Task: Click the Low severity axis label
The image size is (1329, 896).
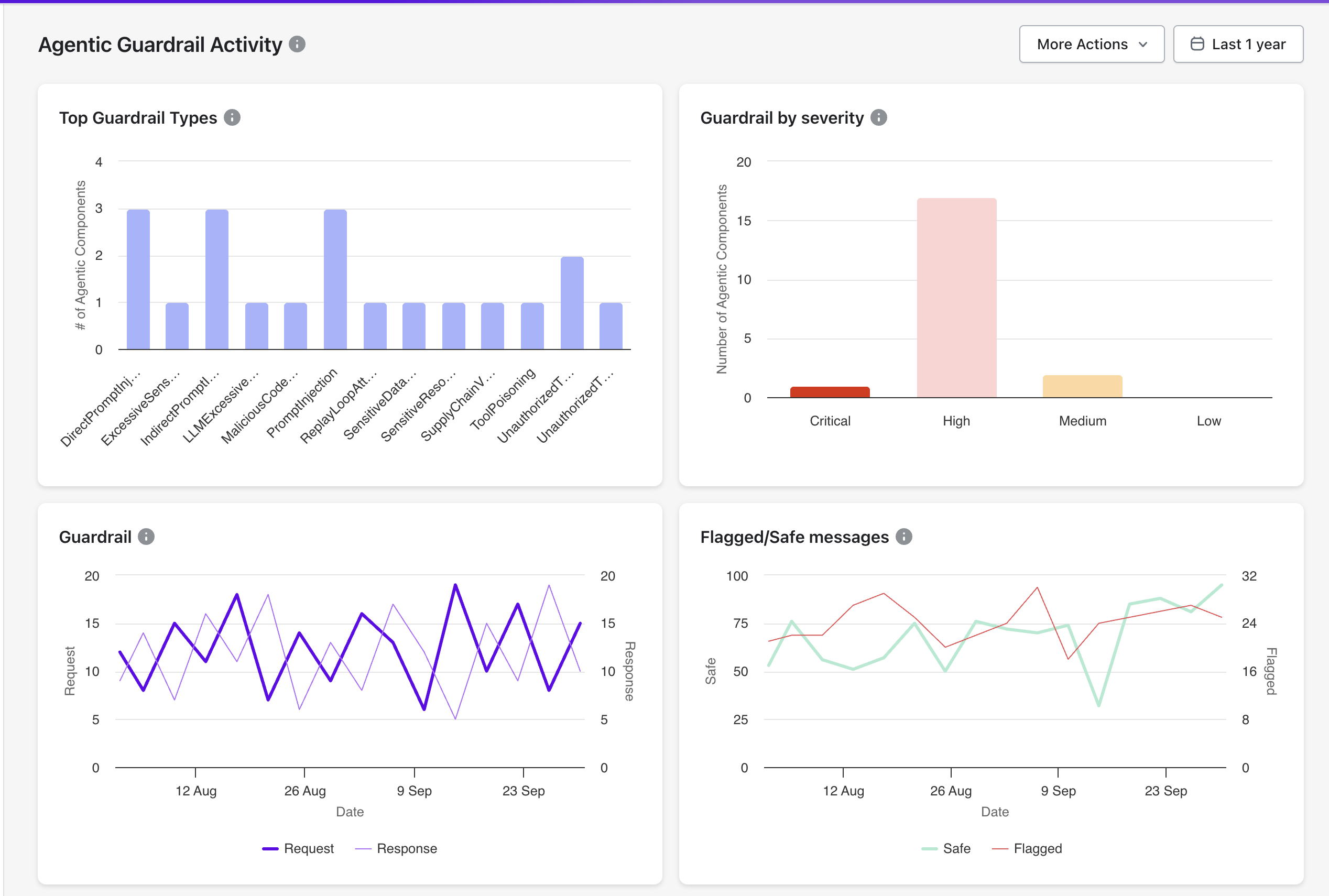Action: [x=1208, y=421]
